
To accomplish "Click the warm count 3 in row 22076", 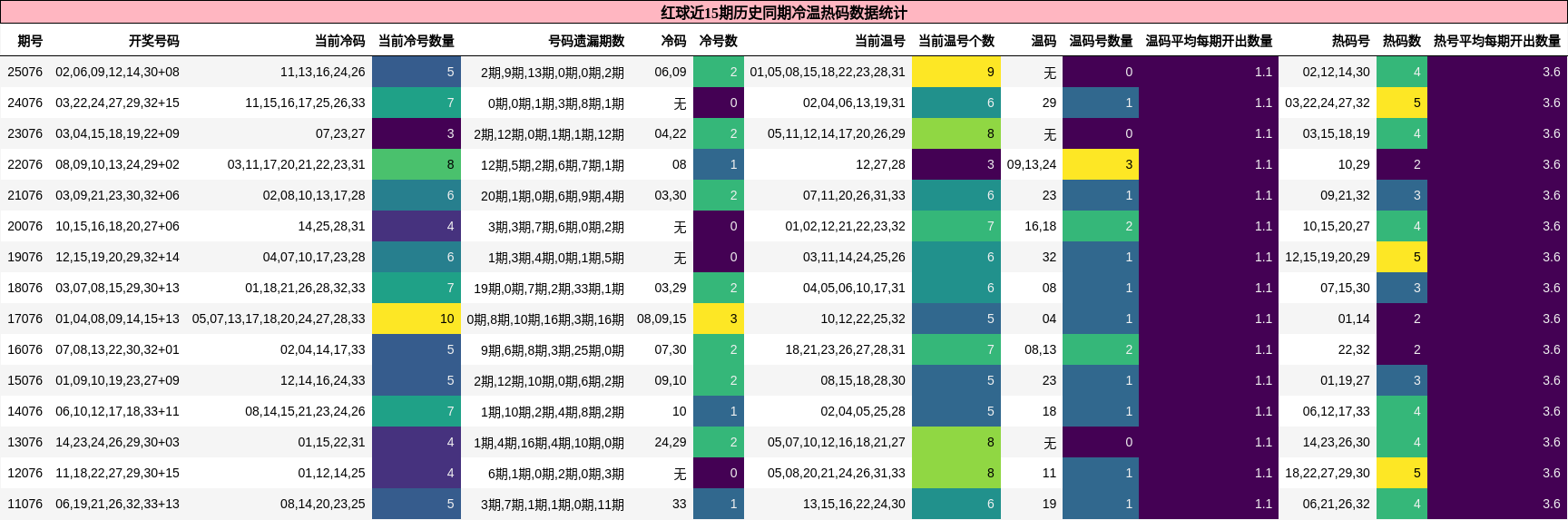I will pos(956,164).
